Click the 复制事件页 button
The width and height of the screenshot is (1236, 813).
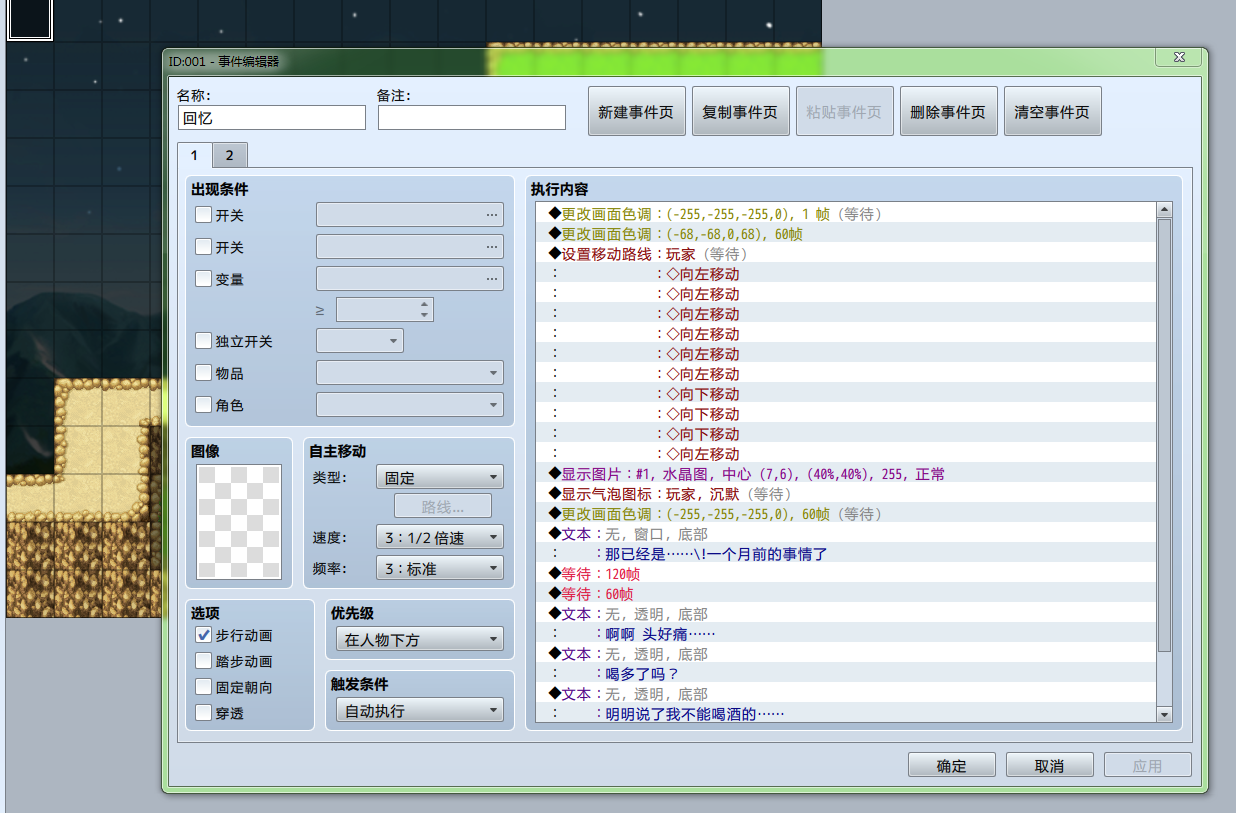[740, 112]
